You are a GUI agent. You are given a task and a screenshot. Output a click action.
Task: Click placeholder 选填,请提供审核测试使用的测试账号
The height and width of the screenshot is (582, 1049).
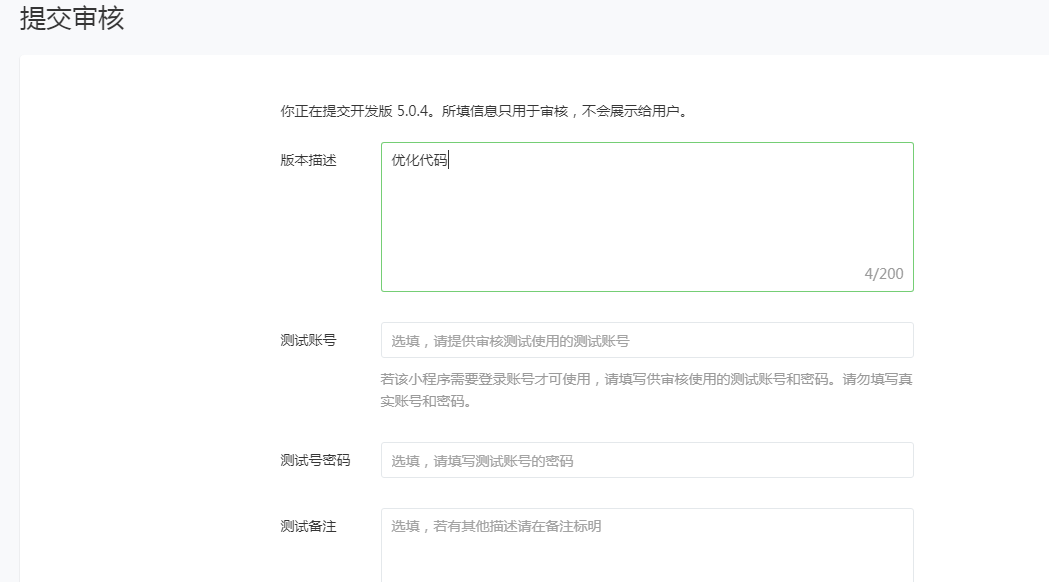click(x=510, y=341)
